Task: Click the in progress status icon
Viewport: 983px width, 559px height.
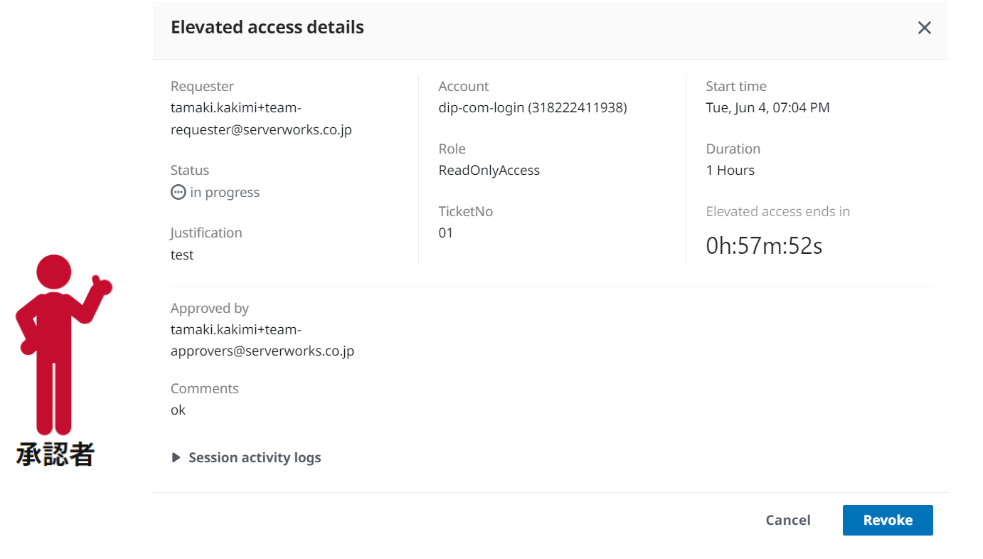Action: tap(178, 192)
